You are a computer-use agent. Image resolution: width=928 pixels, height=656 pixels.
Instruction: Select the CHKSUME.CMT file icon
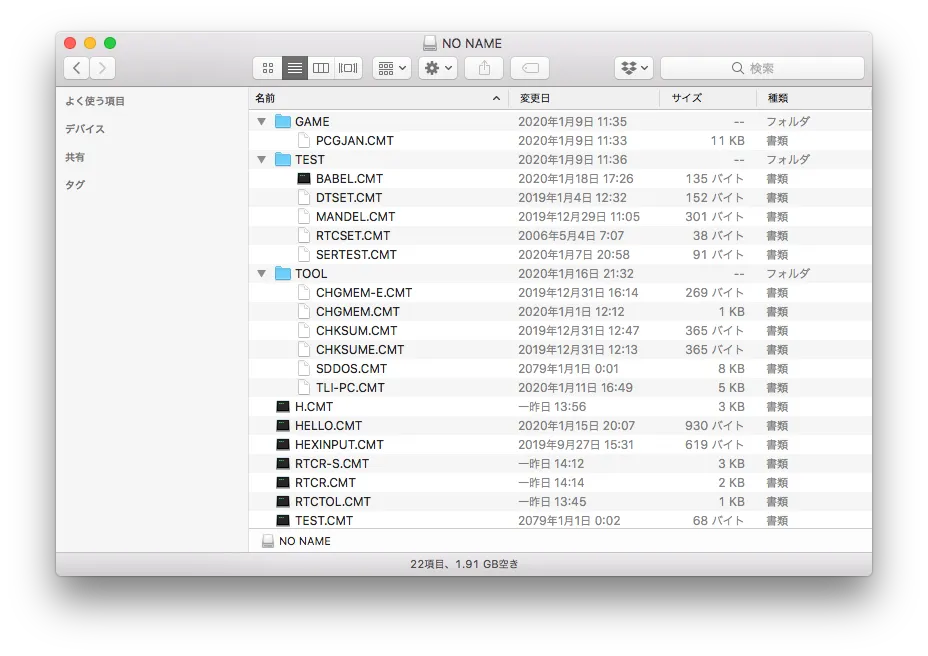[304, 349]
